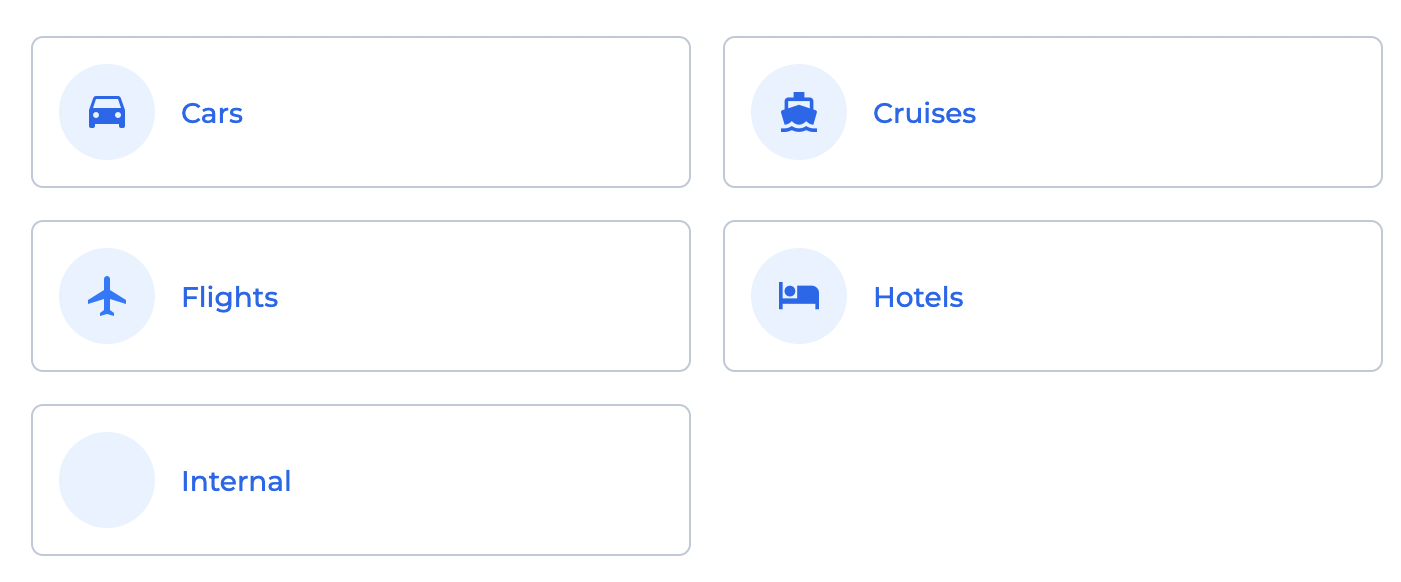
Task: Click the bed icon for Hotels
Action: (799, 296)
